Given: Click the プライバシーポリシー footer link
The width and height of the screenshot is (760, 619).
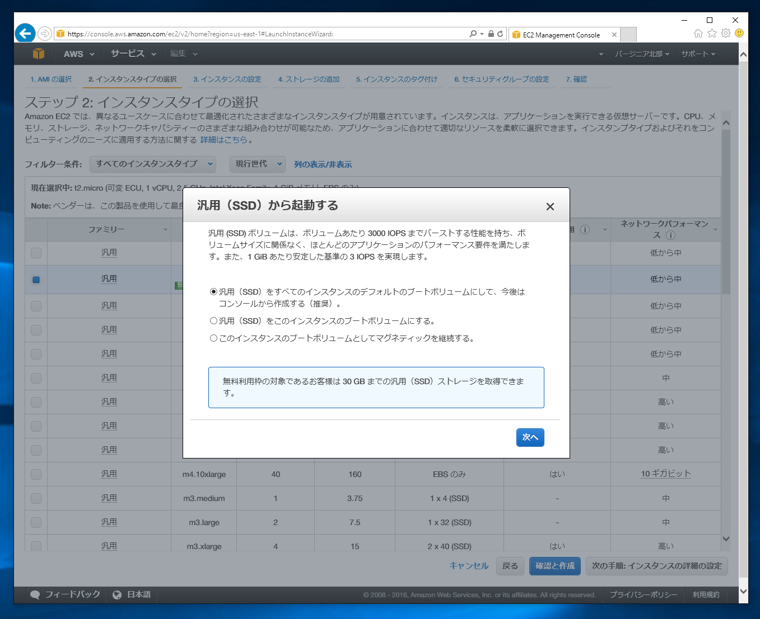Looking at the screenshot, I should coord(643,595).
